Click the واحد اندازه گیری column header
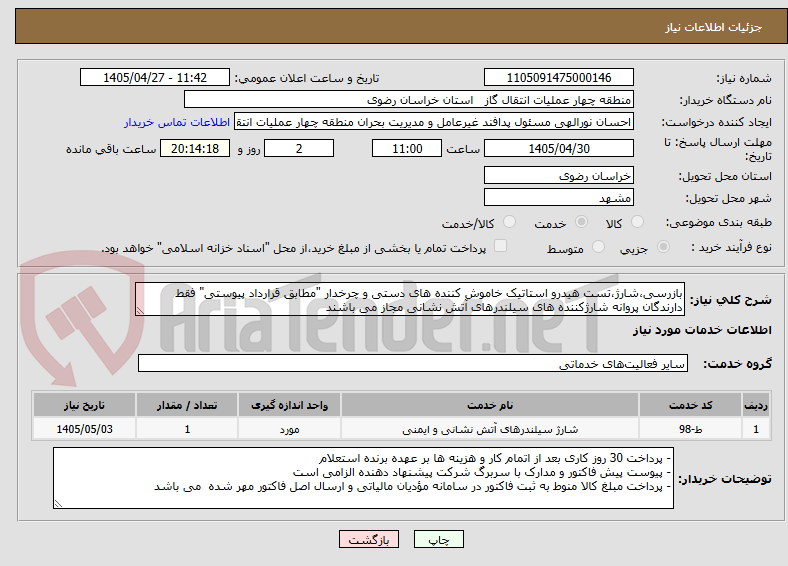 (x=289, y=405)
